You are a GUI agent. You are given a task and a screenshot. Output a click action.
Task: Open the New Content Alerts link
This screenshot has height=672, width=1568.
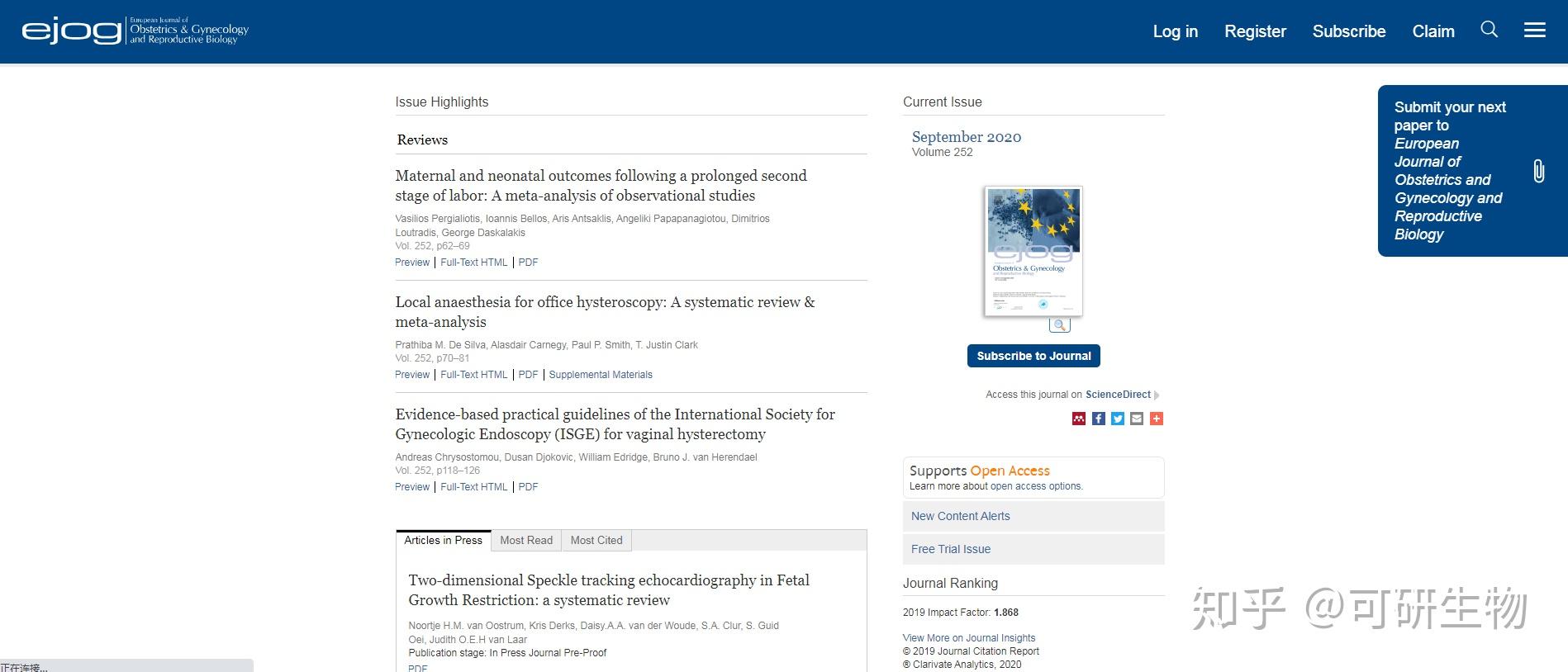click(x=960, y=516)
